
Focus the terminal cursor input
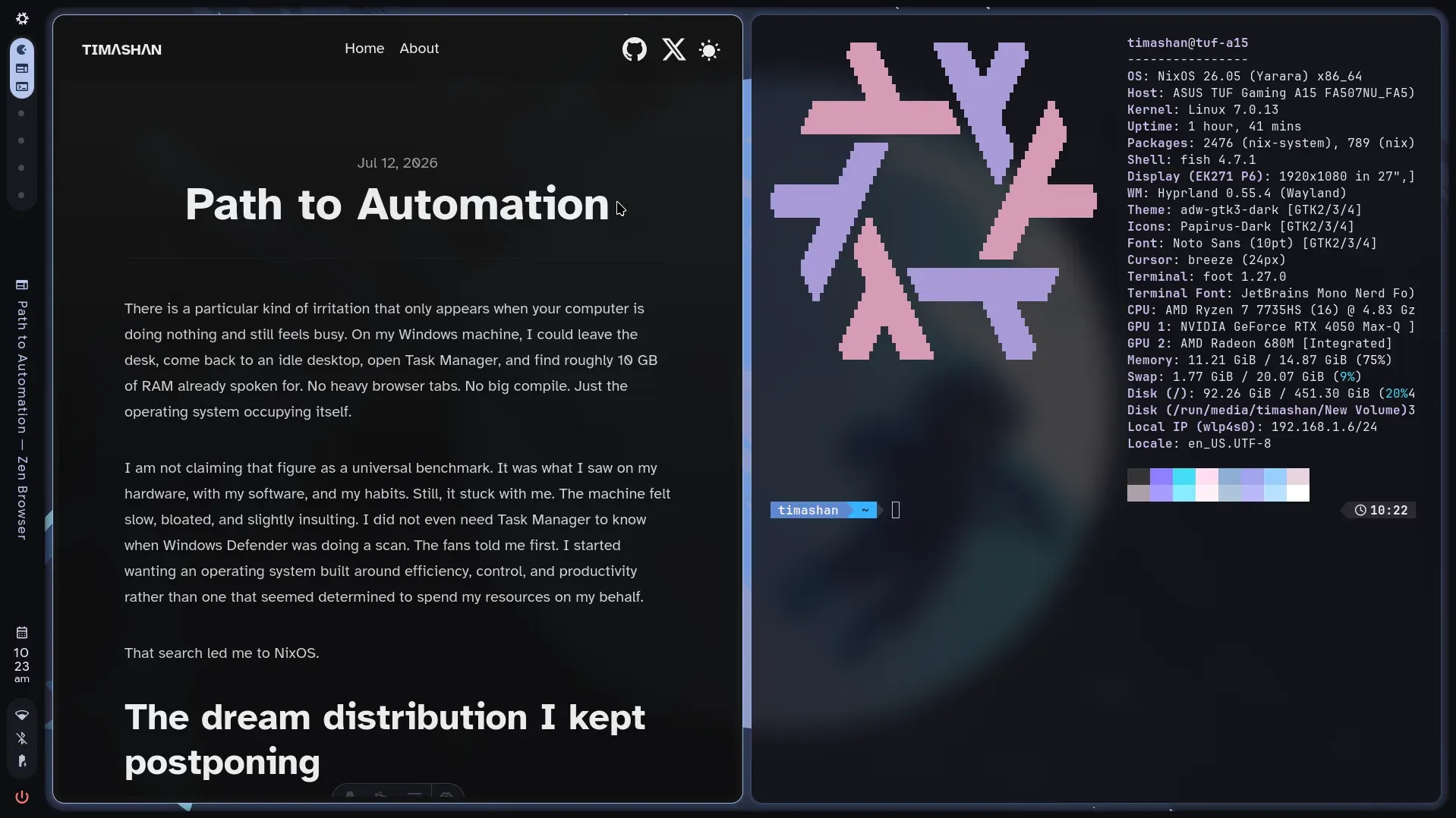pos(896,511)
